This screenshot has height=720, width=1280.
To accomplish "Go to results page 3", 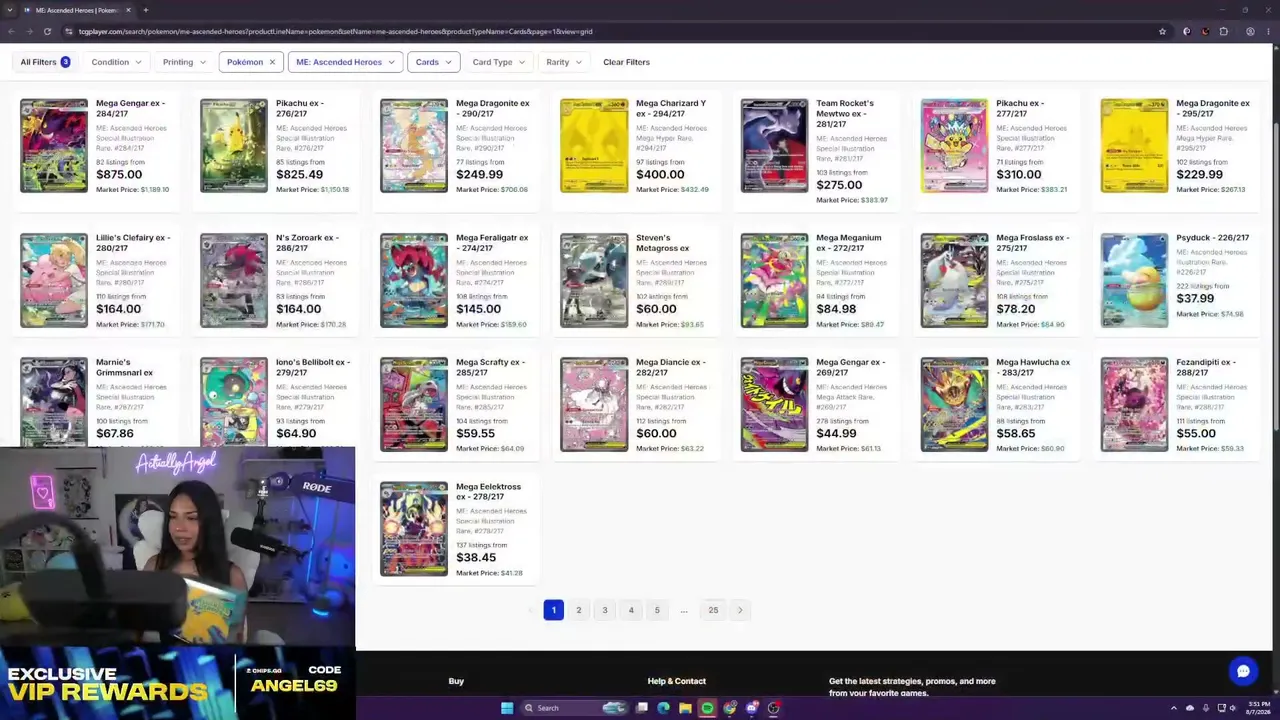I will tap(604, 610).
